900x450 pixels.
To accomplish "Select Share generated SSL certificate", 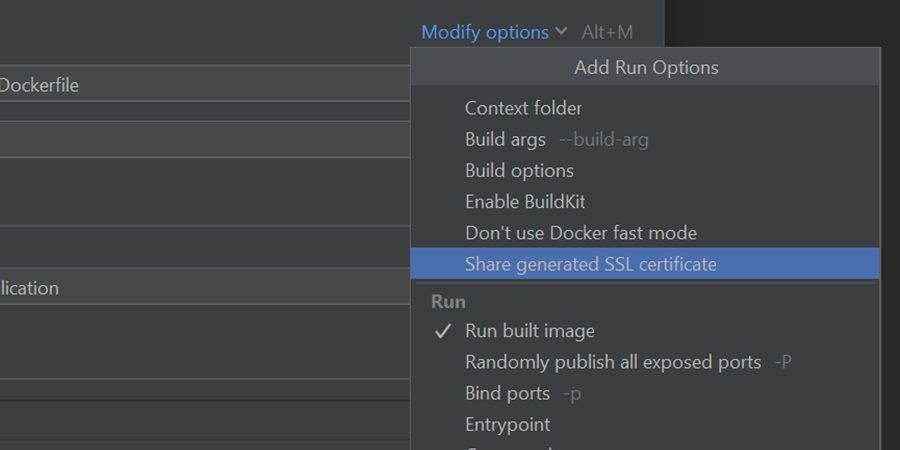I will [590, 264].
